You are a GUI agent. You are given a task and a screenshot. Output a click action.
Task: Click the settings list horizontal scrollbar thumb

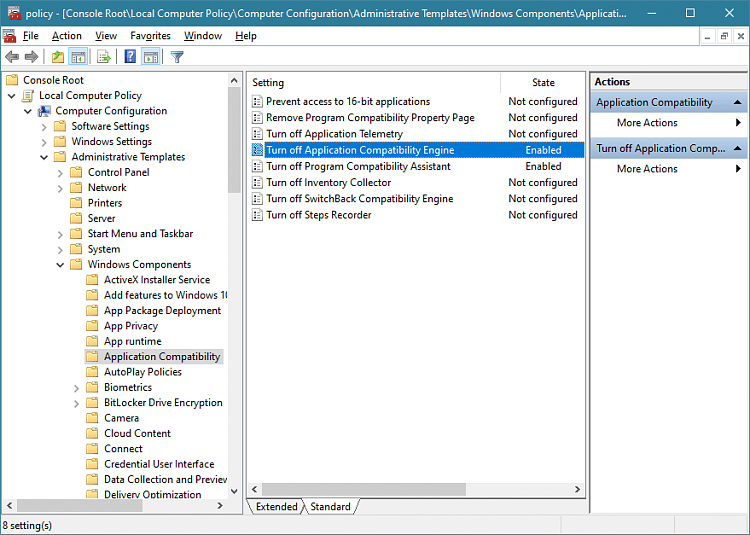pos(364,489)
